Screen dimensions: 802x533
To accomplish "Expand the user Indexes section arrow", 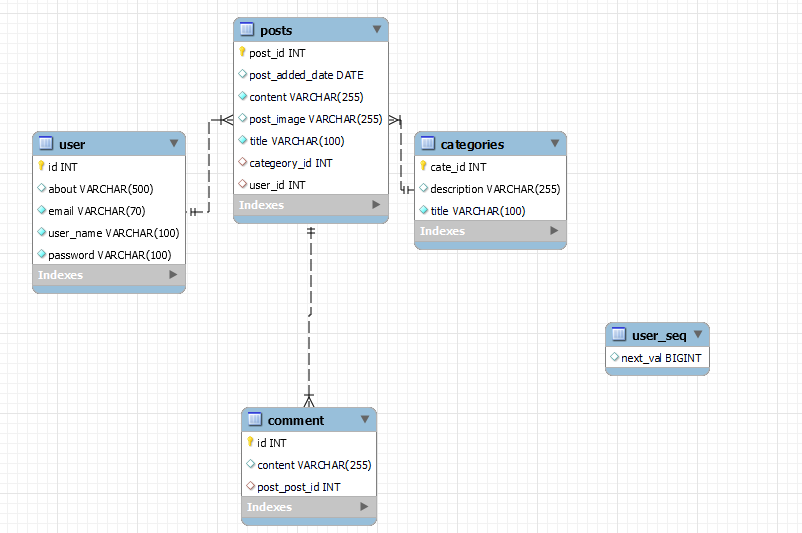I will tap(173, 275).
